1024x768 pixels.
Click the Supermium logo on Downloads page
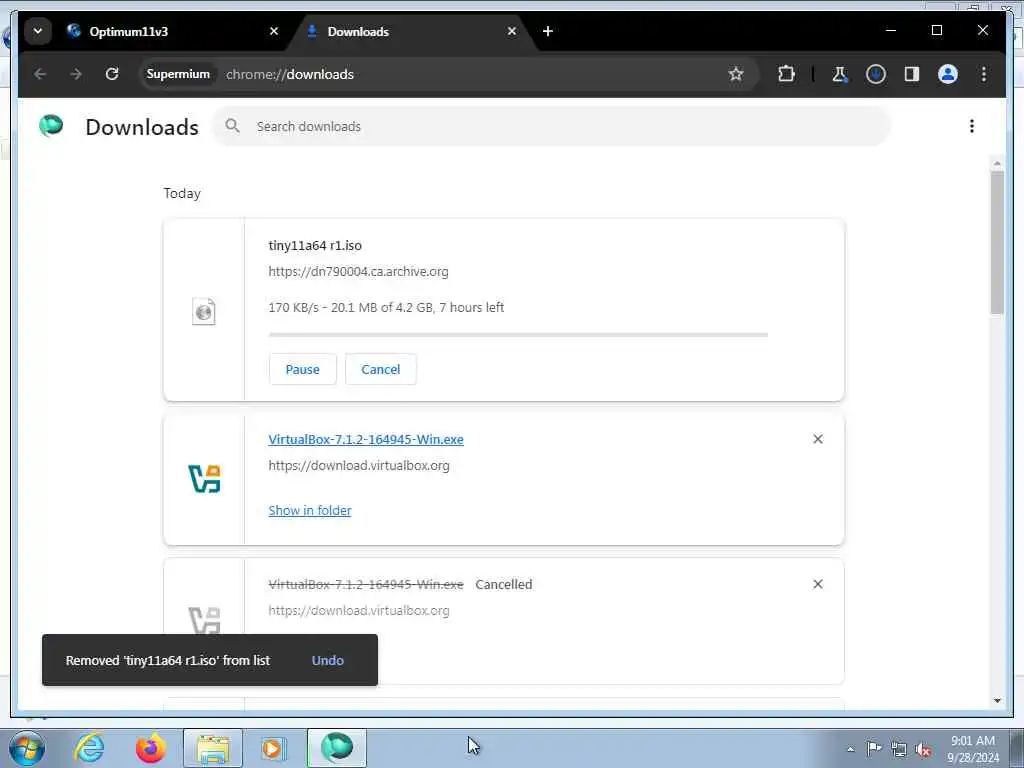[x=51, y=125]
